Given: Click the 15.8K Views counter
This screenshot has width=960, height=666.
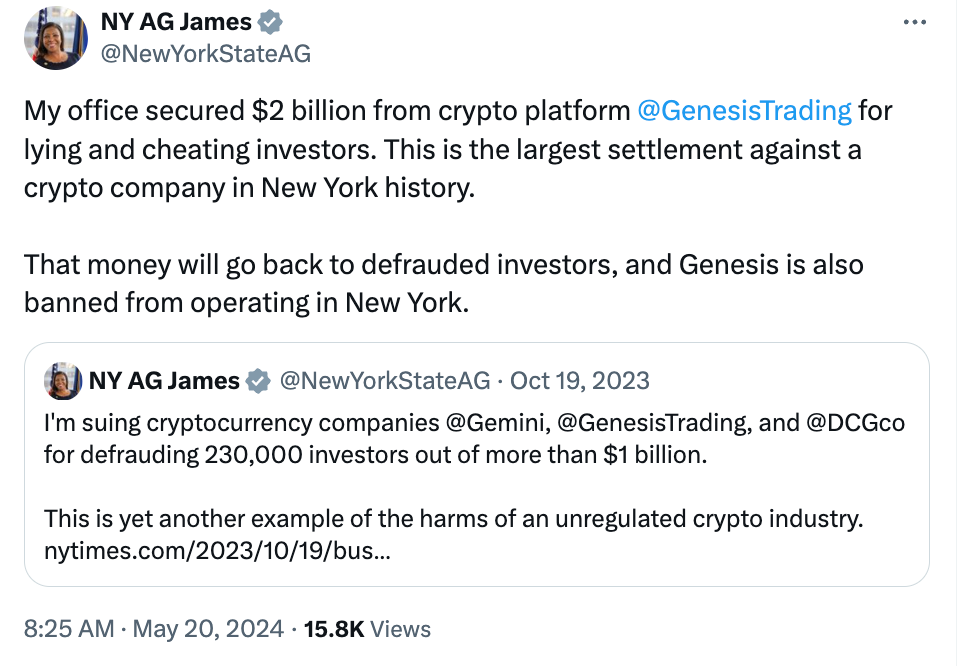Looking at the screenshot, I should point(367,629).
